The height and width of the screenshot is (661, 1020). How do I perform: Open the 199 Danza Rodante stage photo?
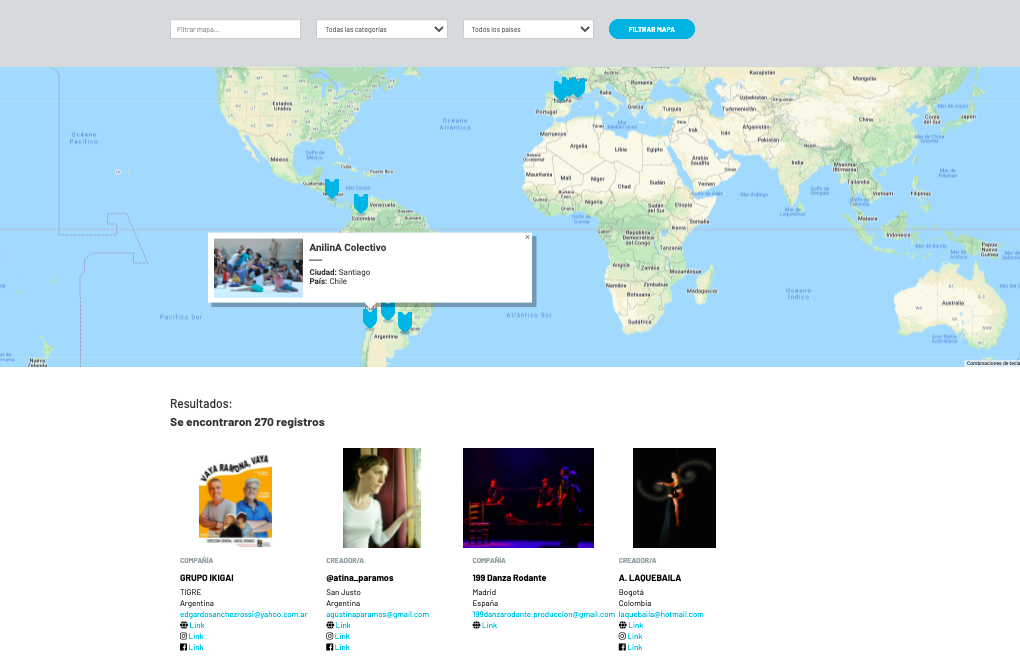tap(528, 498)
